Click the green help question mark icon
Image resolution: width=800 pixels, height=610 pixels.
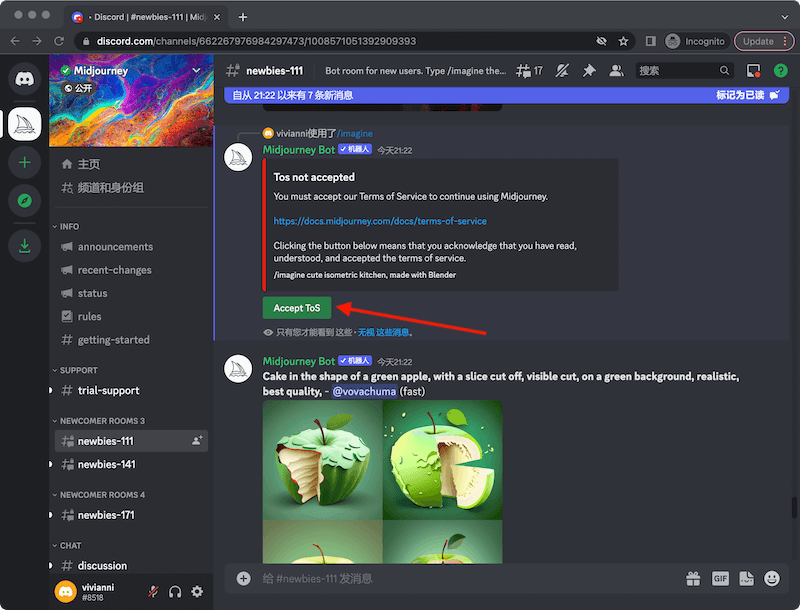click(x=780, y=71)
